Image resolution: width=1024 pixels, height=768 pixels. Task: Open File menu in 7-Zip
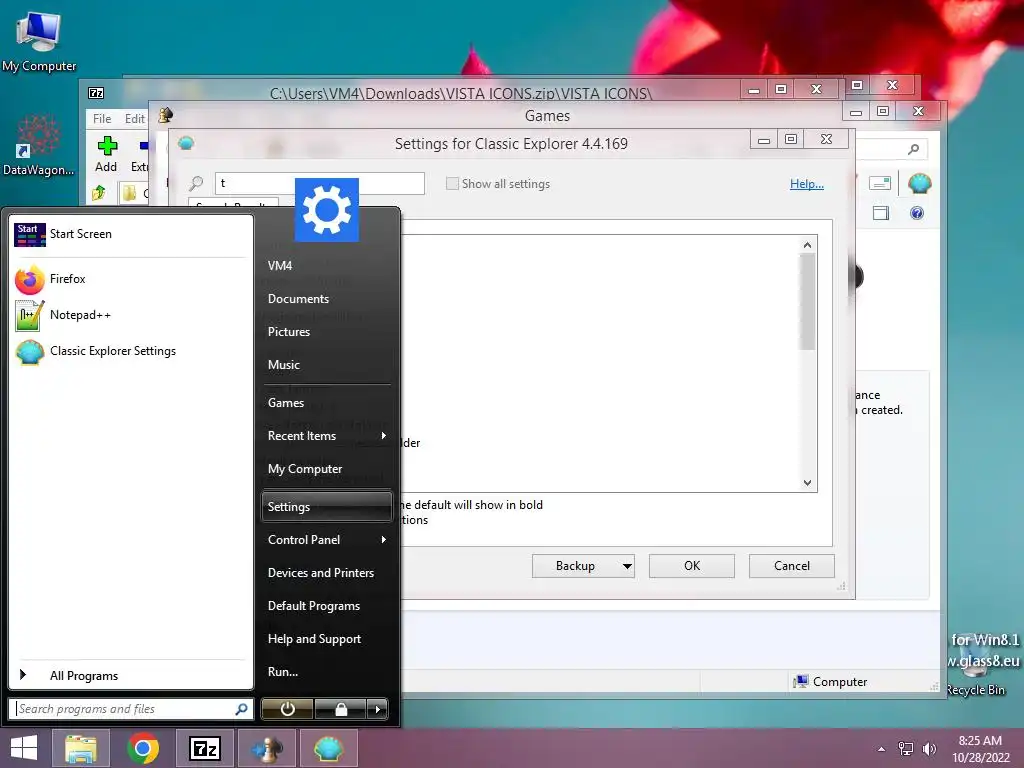(102, 119)
